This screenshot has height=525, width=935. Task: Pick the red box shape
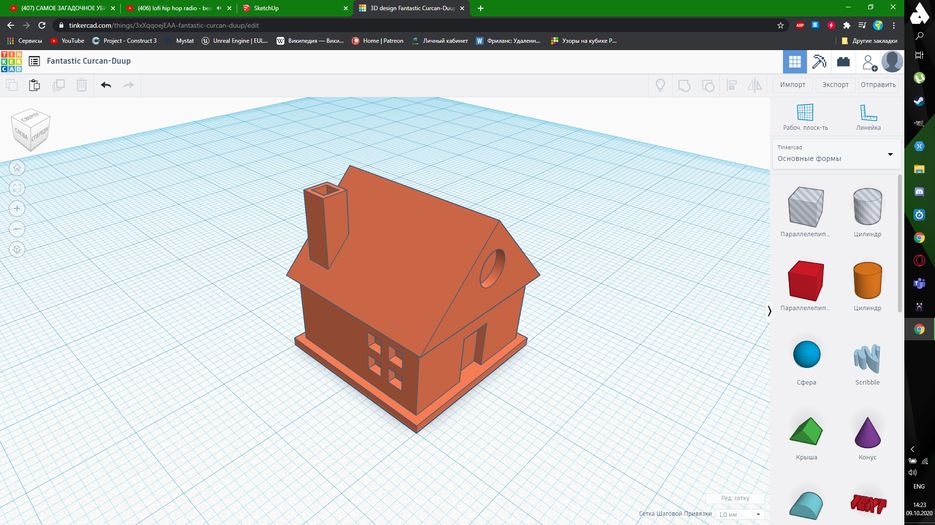[x=805, y=281]
